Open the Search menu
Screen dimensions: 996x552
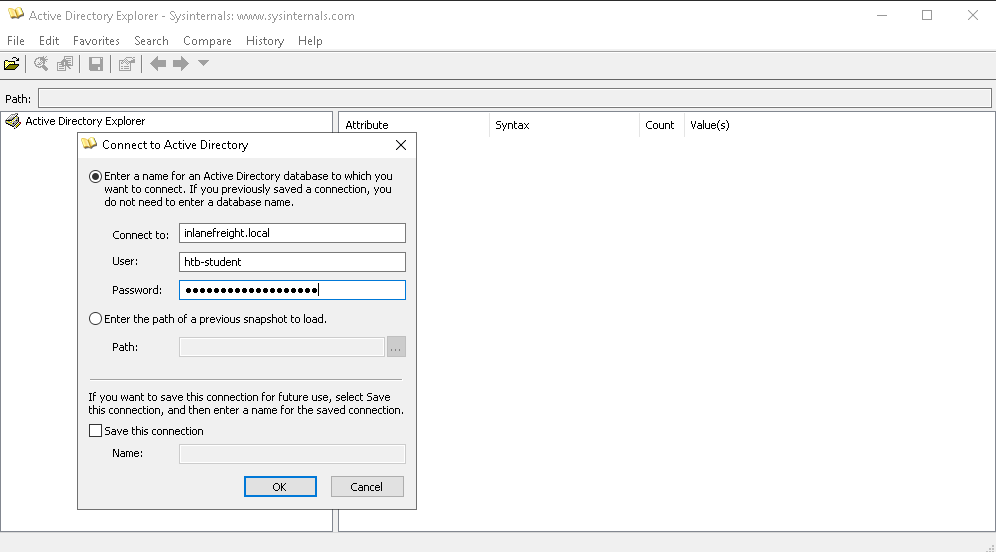tap(151, 41)
